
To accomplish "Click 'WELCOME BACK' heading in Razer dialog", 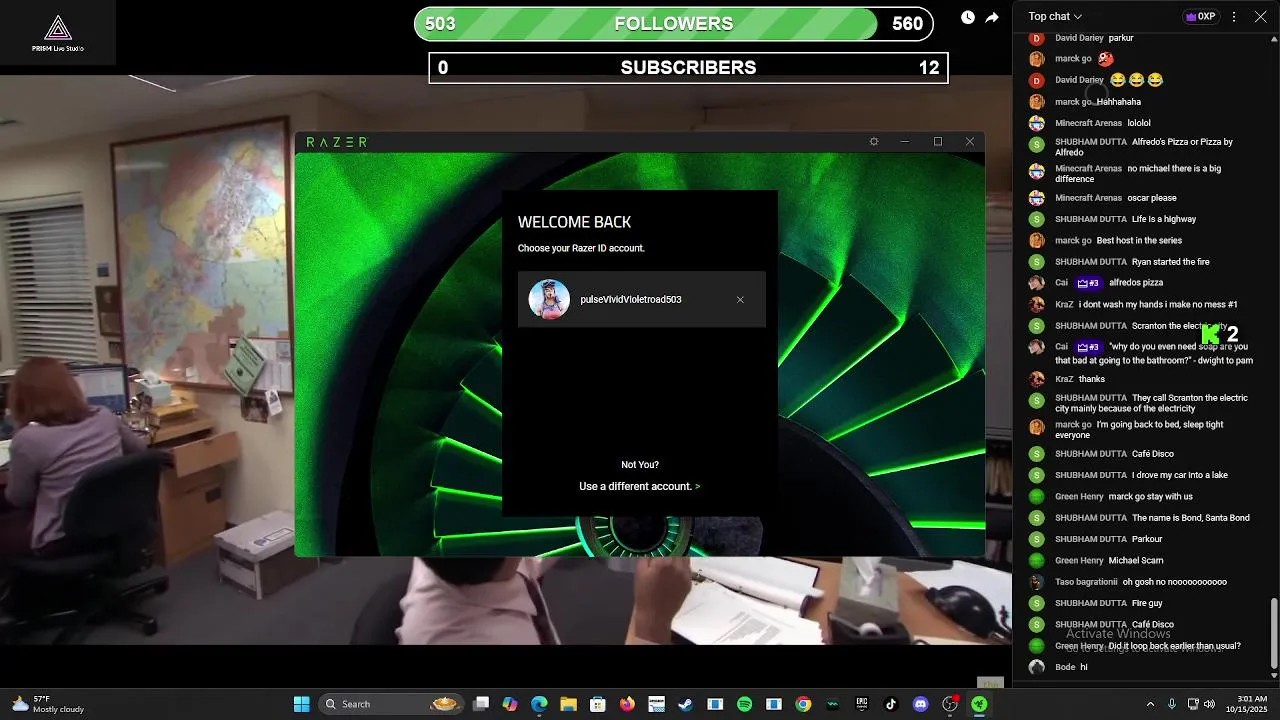I will 574,222.
